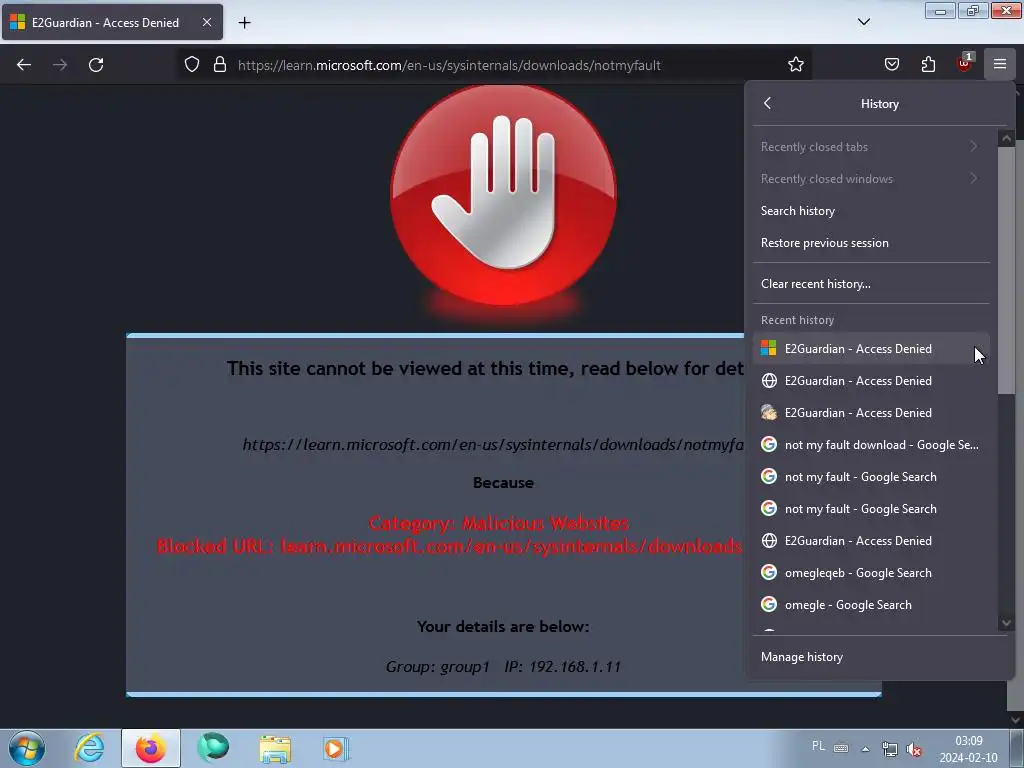This screenshot has height=768, width=1024.
Task: Open the Extensions puzzle icon
Action: click(x=928, y=65)
